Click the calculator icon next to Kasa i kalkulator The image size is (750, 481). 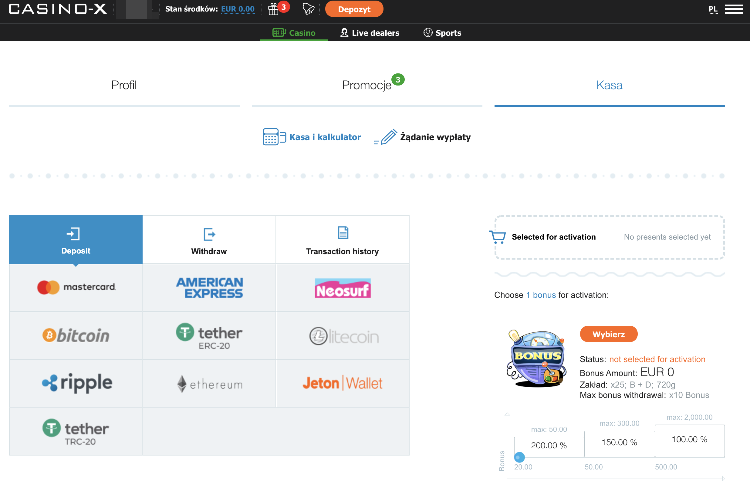pyautogui.click(x=274, y=137)
